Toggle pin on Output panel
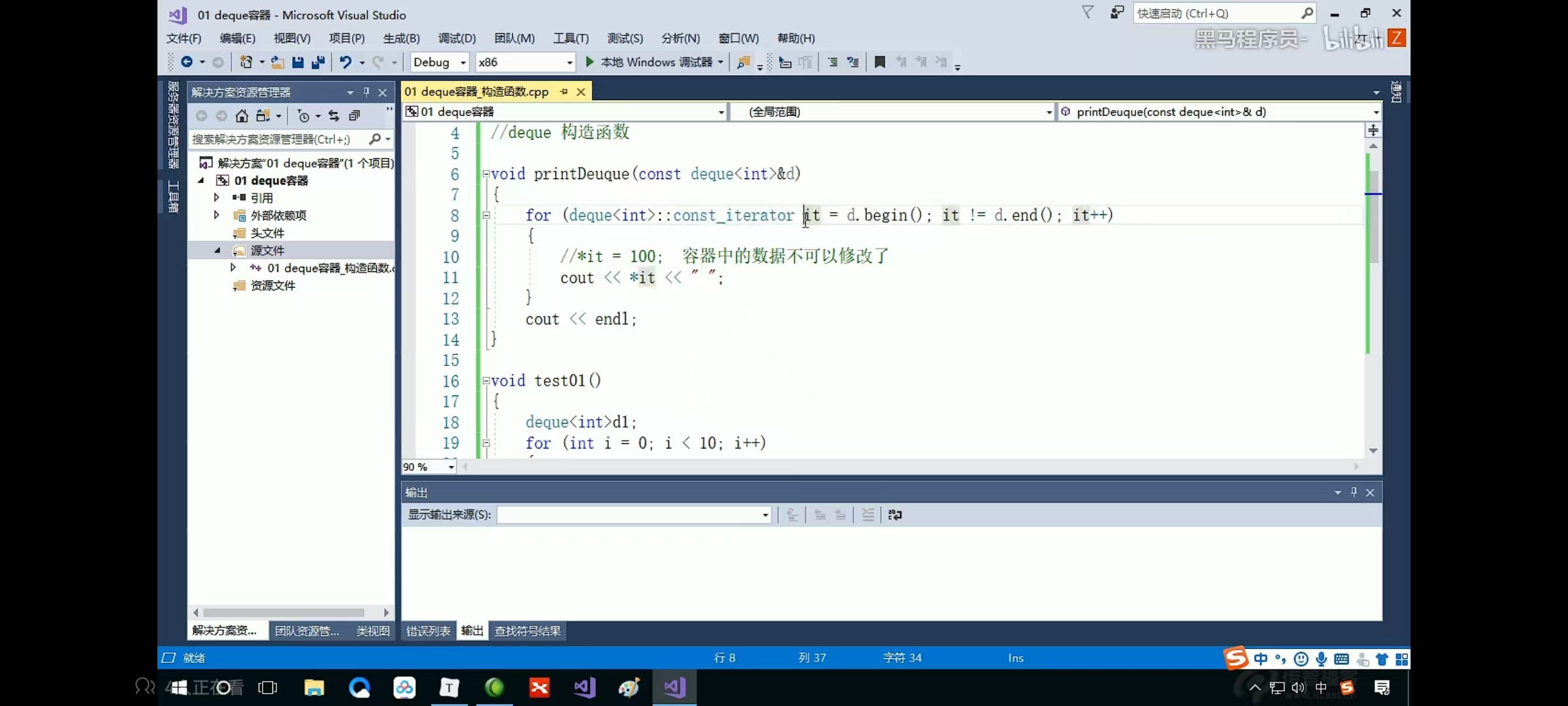Image resolution: width=1568 pixels, height=706 pixels. [x=1354, y=492]
